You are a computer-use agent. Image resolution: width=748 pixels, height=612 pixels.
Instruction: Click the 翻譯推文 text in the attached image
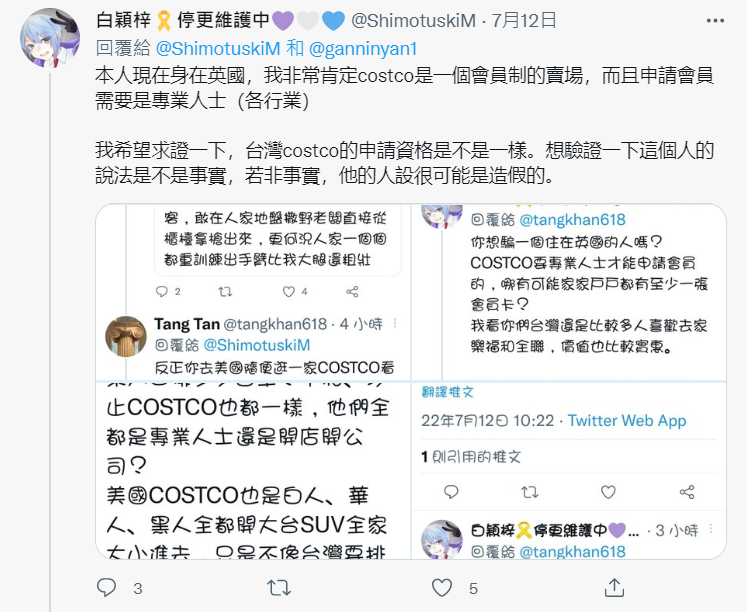pos(447,392)
